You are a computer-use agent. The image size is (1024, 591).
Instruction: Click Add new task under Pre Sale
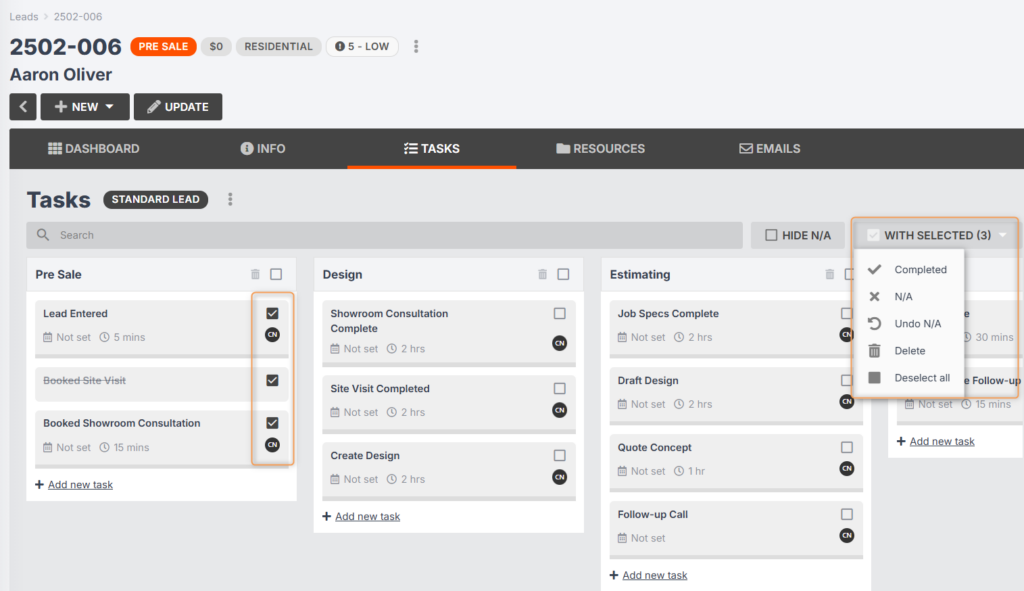coord(80,485)
